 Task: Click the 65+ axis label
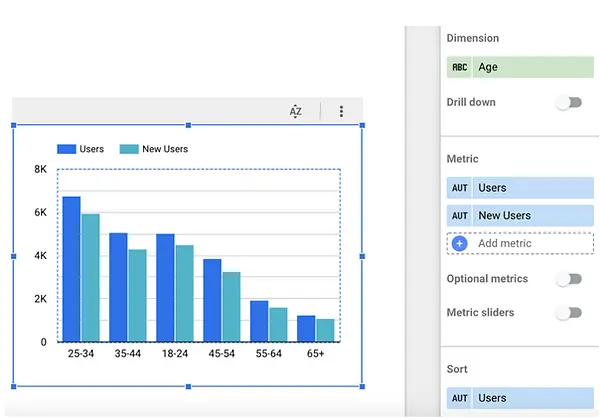[315, 354]
